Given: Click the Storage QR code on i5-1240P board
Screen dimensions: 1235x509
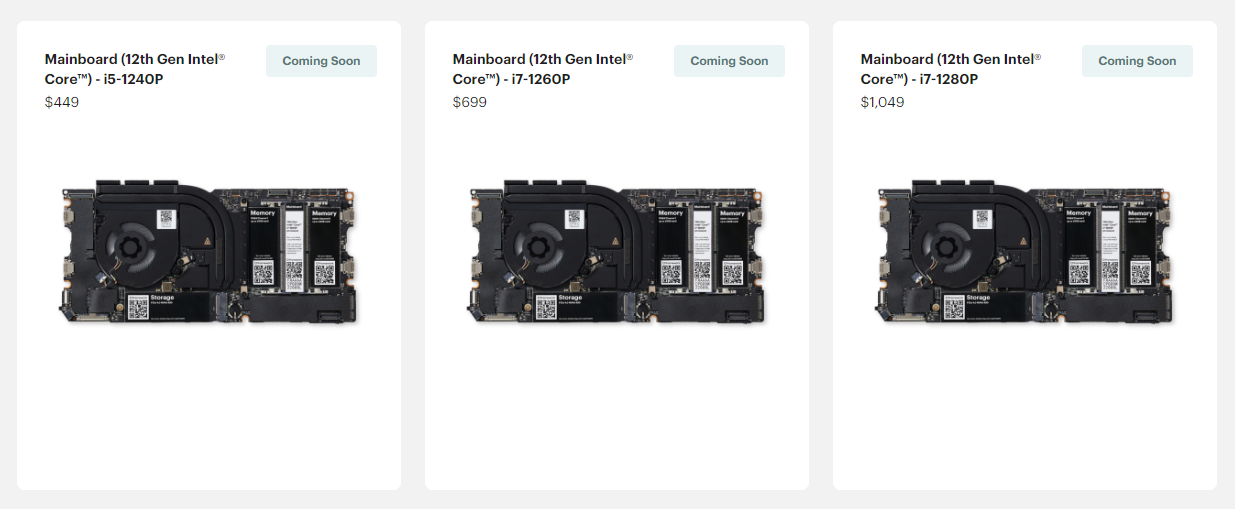Looking at the screenshot, I should point(138,308).
